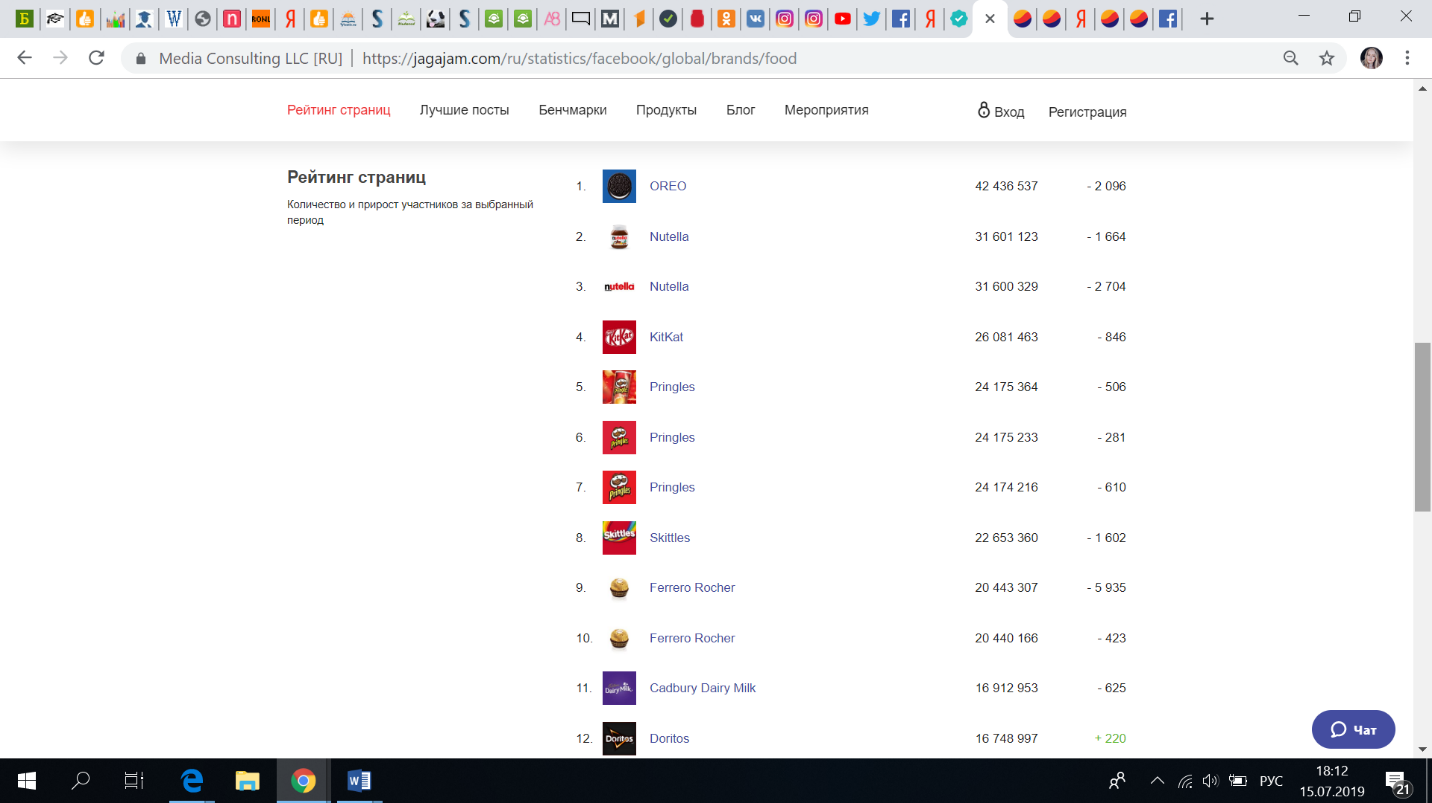Click the Pringles logo in row 5

(619, 387)
